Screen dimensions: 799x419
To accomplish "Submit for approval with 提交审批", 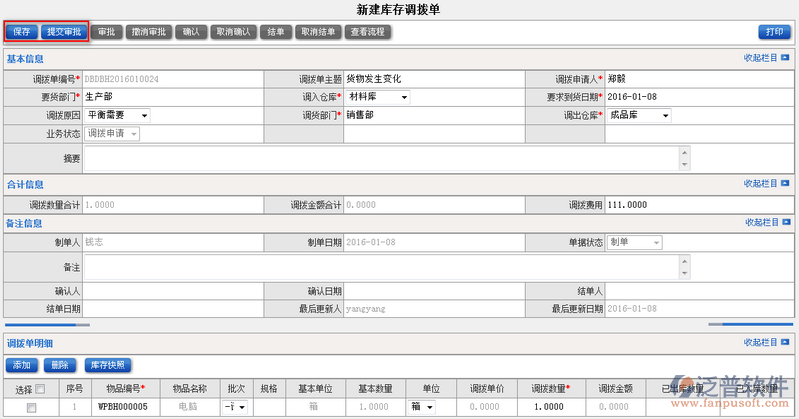I will [x=65, y=32].
